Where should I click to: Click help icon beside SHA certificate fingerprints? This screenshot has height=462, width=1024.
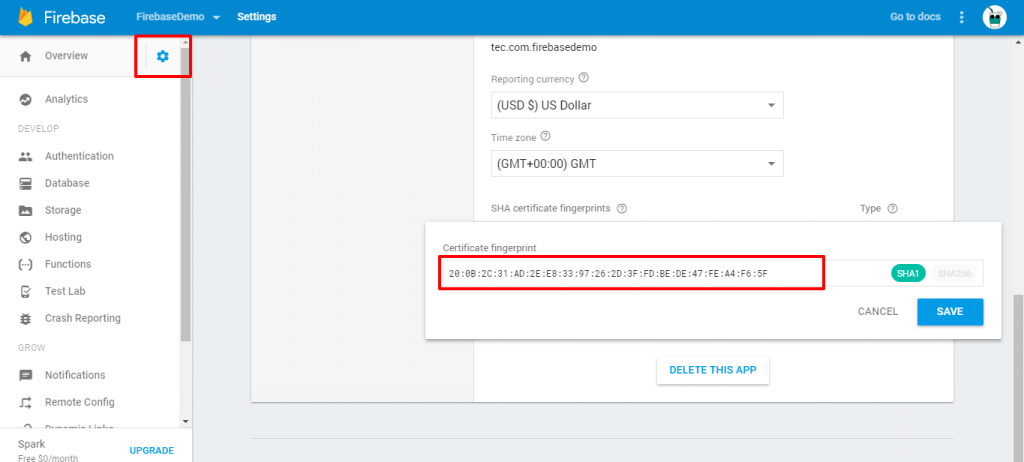pos(622,209)
